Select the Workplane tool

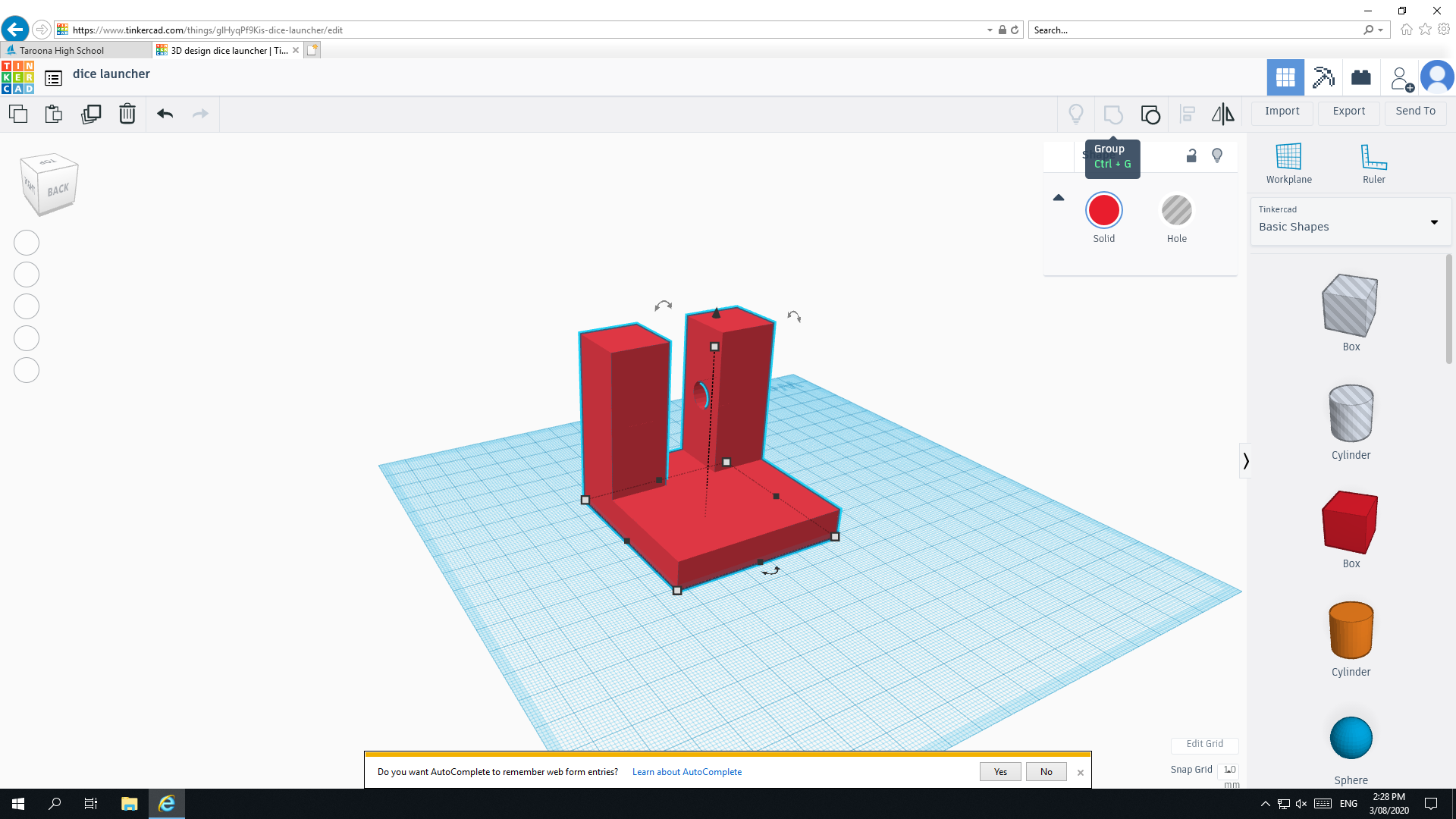click(x=1288, y=163)
